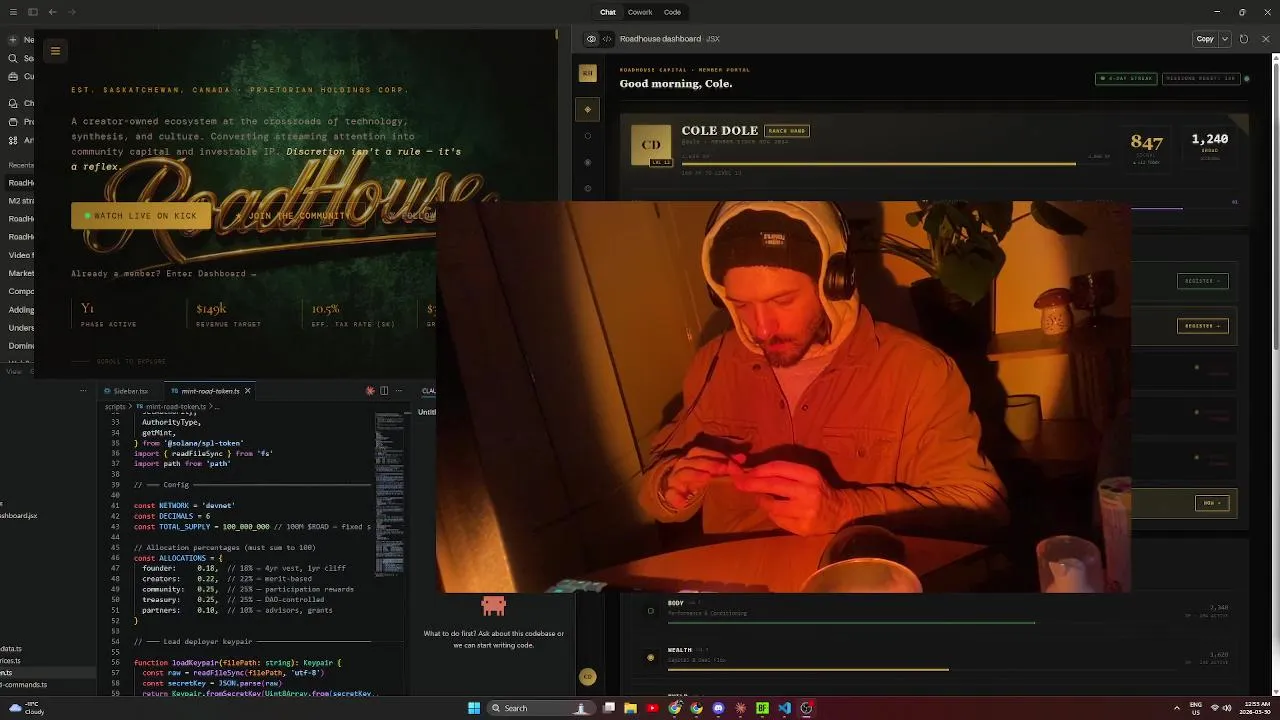Click the CD avatar circle near the chat input
The height and width of the screenshot is (720, 1280).
588,677
